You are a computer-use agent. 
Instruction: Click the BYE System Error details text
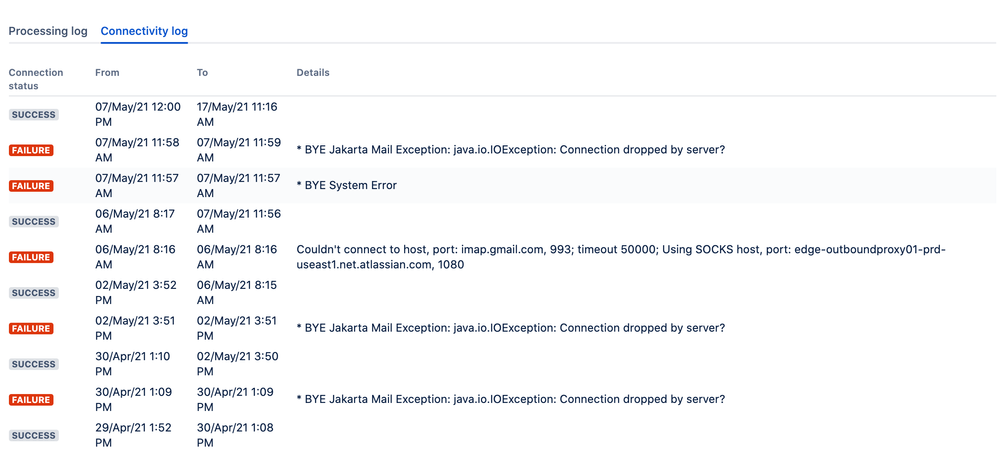pyautogui.click(x=347, y=185)
